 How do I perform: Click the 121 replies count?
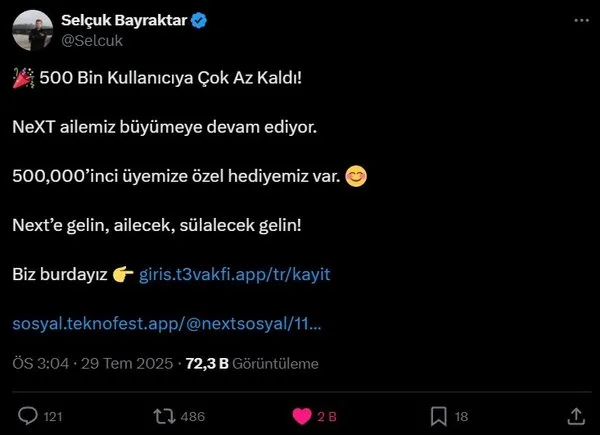[53, 417]
